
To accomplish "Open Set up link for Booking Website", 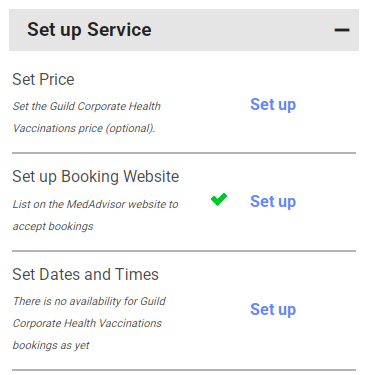I will [x=273, y=202].
